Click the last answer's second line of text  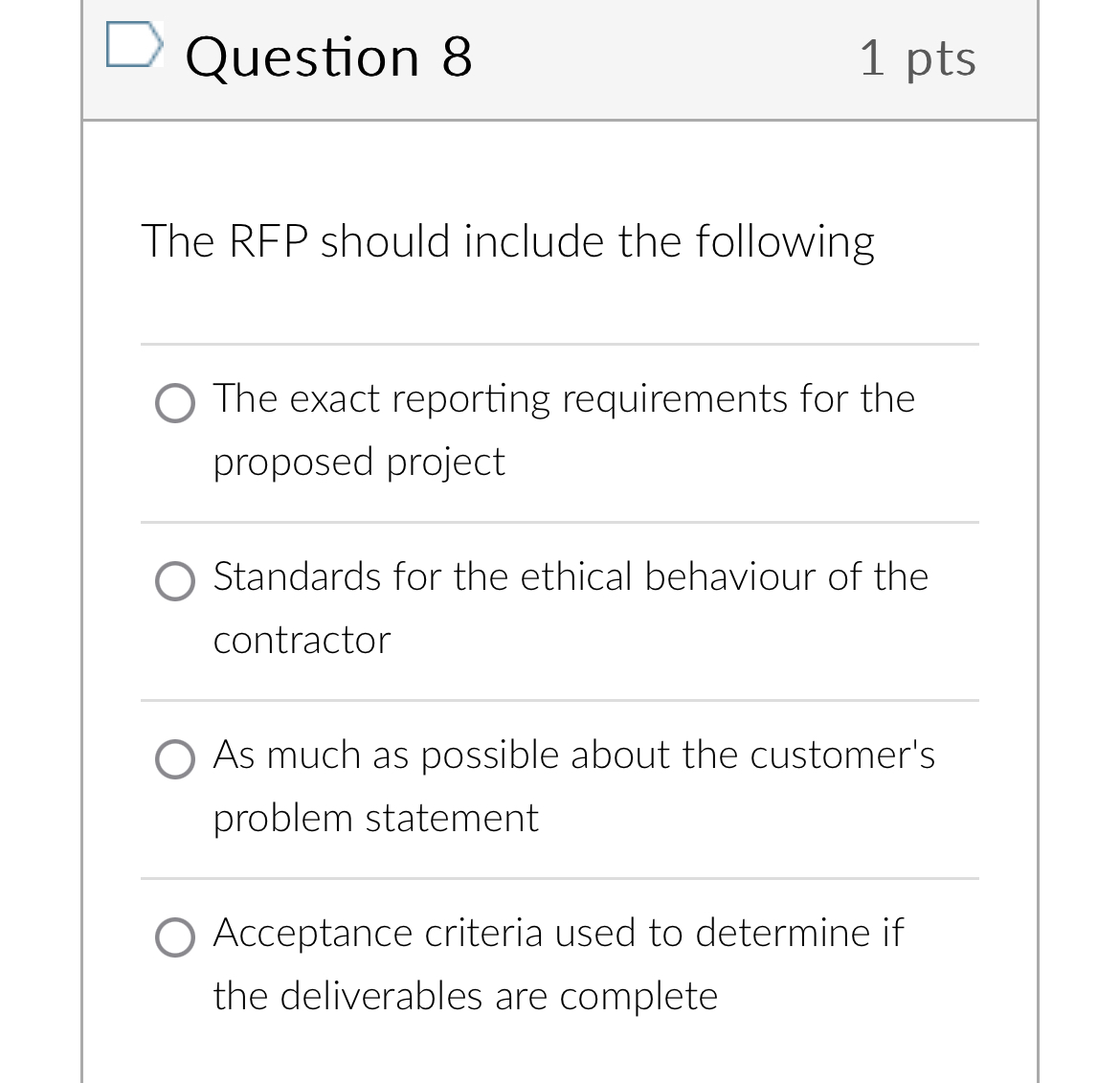464,996
